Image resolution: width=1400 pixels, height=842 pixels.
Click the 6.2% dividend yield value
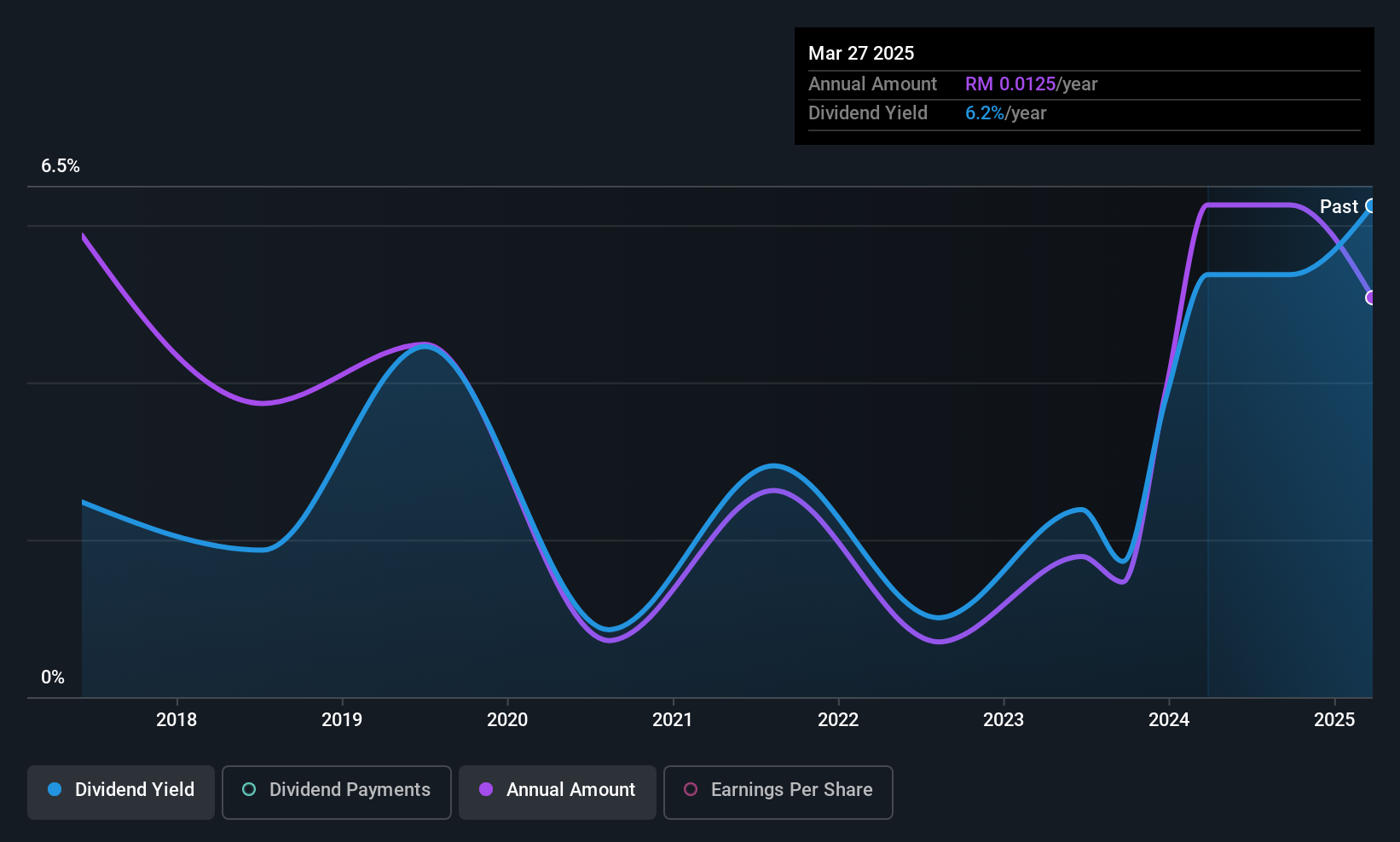pos(985,112)
